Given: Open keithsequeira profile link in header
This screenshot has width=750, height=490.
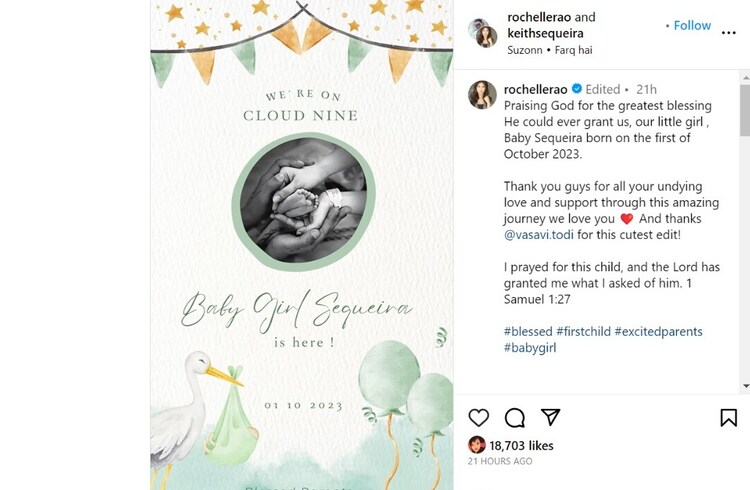Looking at the screenshot, I should click(x=545, y=33).
